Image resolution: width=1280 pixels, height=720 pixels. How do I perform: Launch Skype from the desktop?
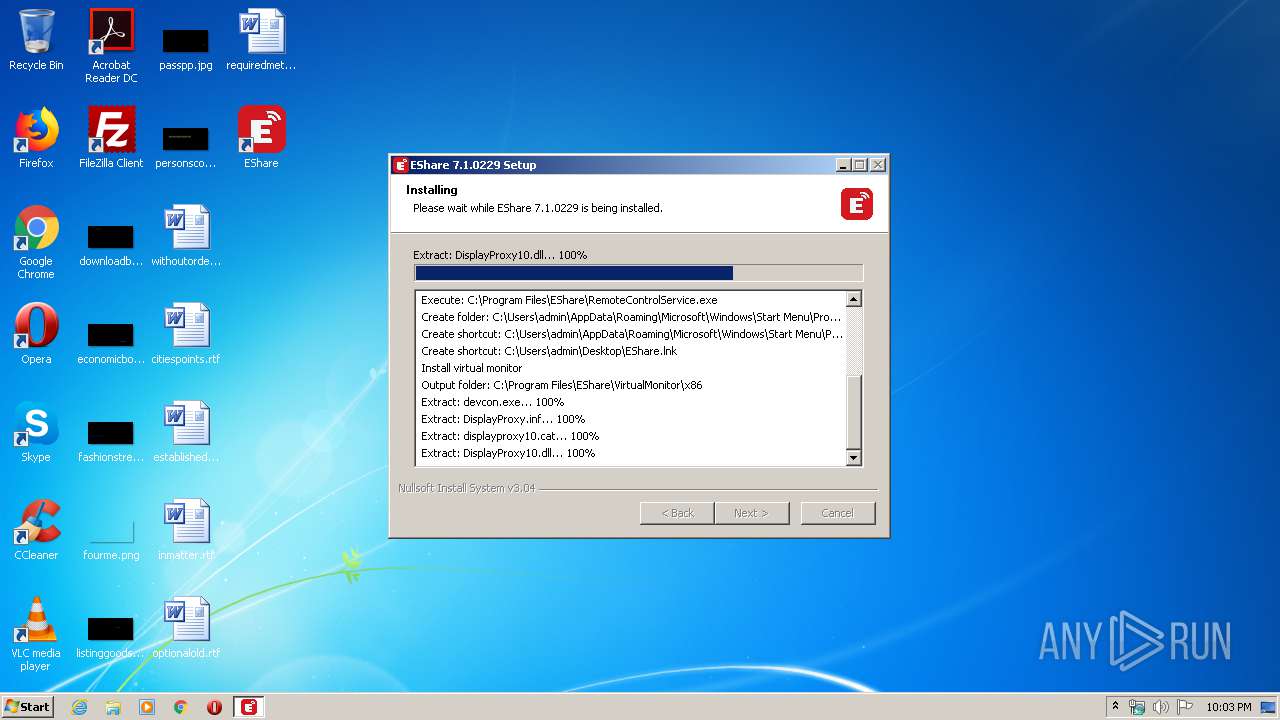point(36,432)
